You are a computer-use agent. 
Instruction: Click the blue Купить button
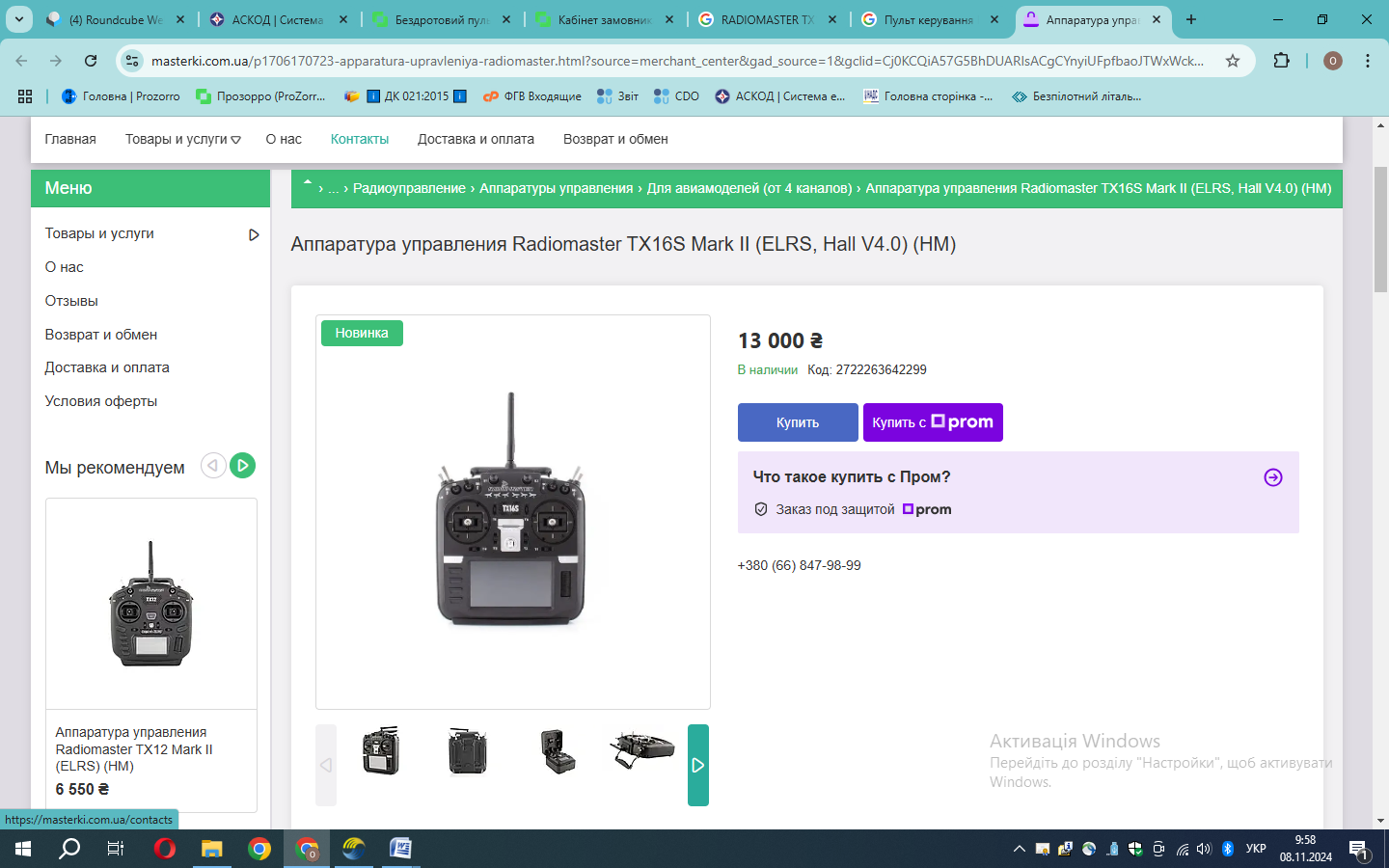[798, 422]
